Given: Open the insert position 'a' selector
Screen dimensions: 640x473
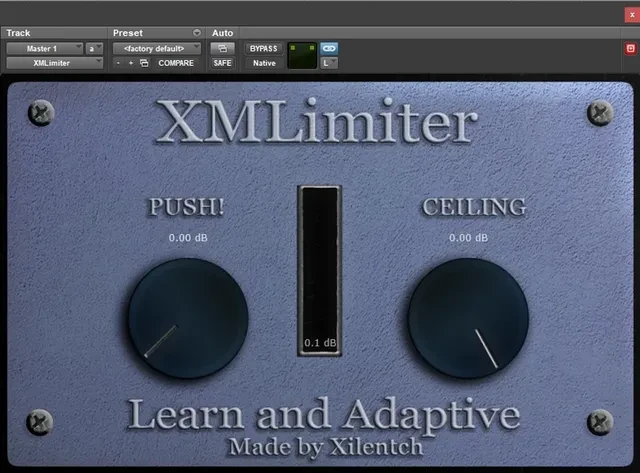Looking at the screenshot, I should [x=94, y=47].
